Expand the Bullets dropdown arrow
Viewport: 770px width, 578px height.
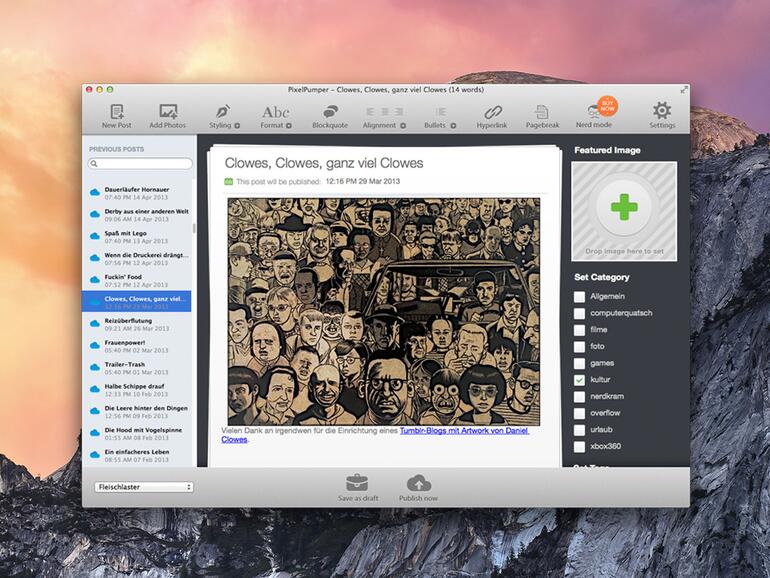click(x=453, y=126)
